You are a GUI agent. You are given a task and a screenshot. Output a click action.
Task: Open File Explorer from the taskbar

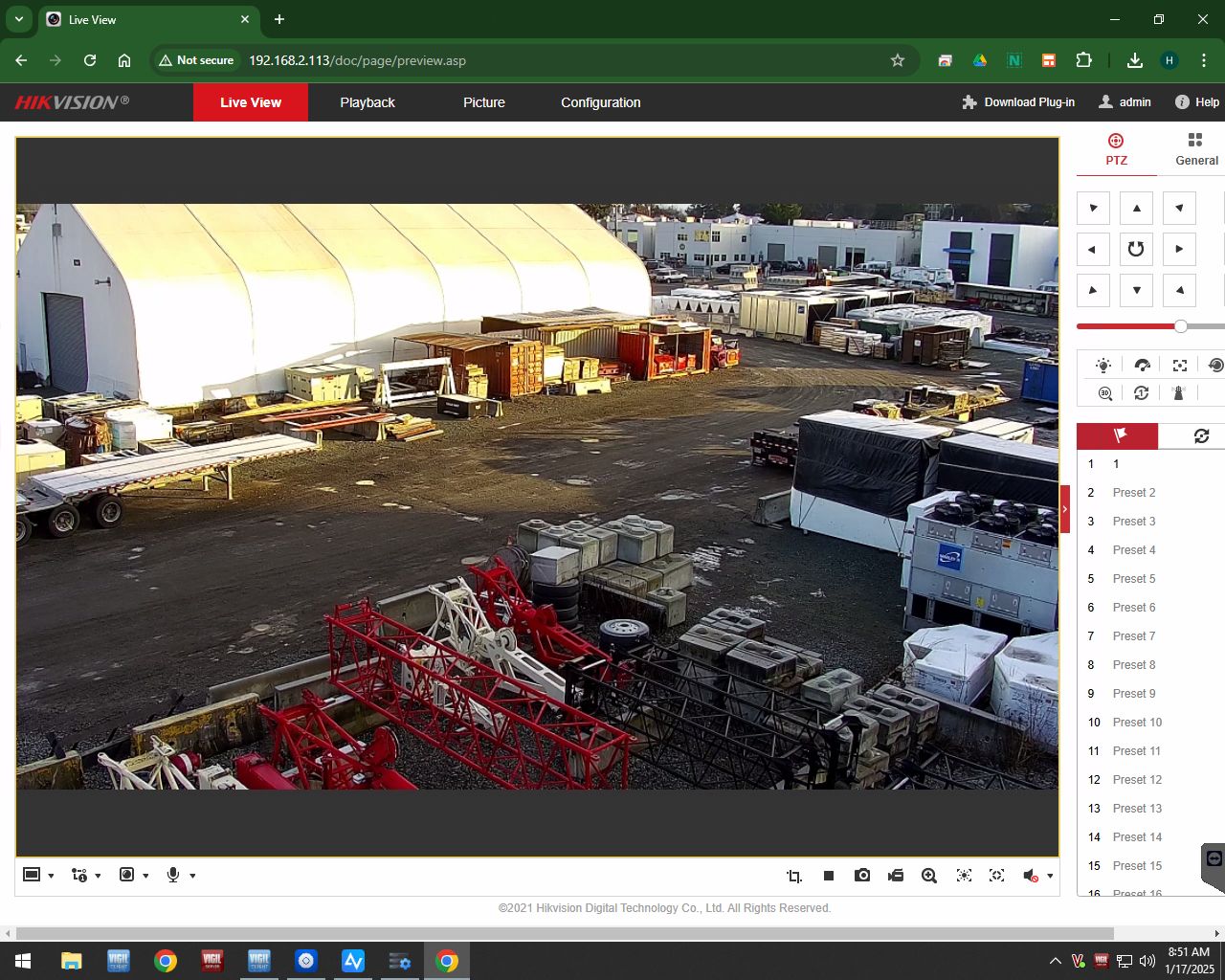tap(72, 961)
